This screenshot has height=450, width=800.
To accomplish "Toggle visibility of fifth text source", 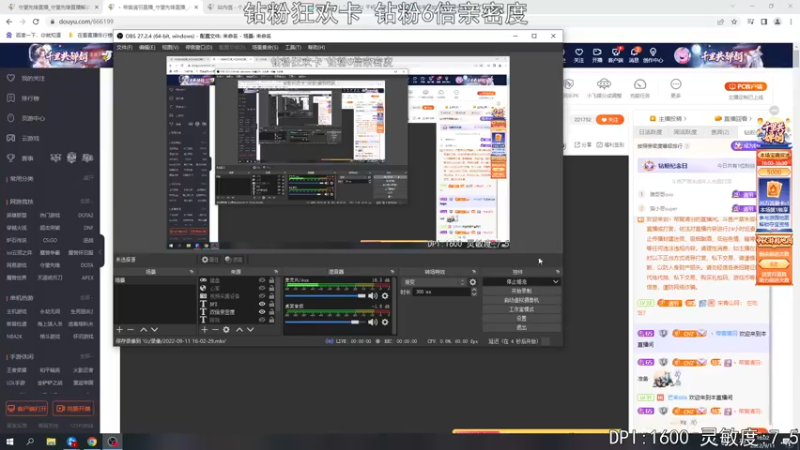I will (x=262, y=312).
